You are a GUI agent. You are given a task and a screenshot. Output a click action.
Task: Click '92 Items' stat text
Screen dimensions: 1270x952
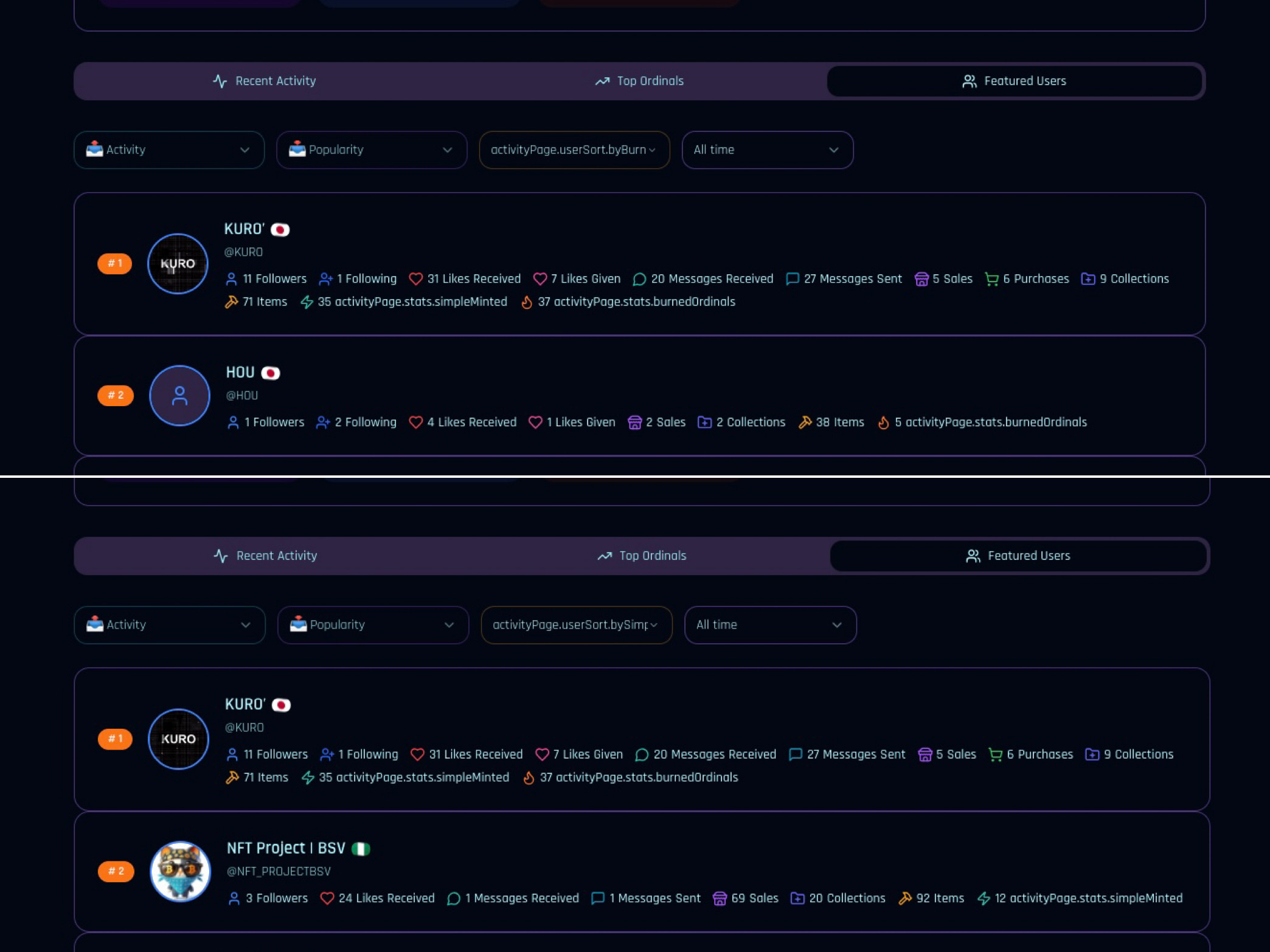tap(940, 898)
